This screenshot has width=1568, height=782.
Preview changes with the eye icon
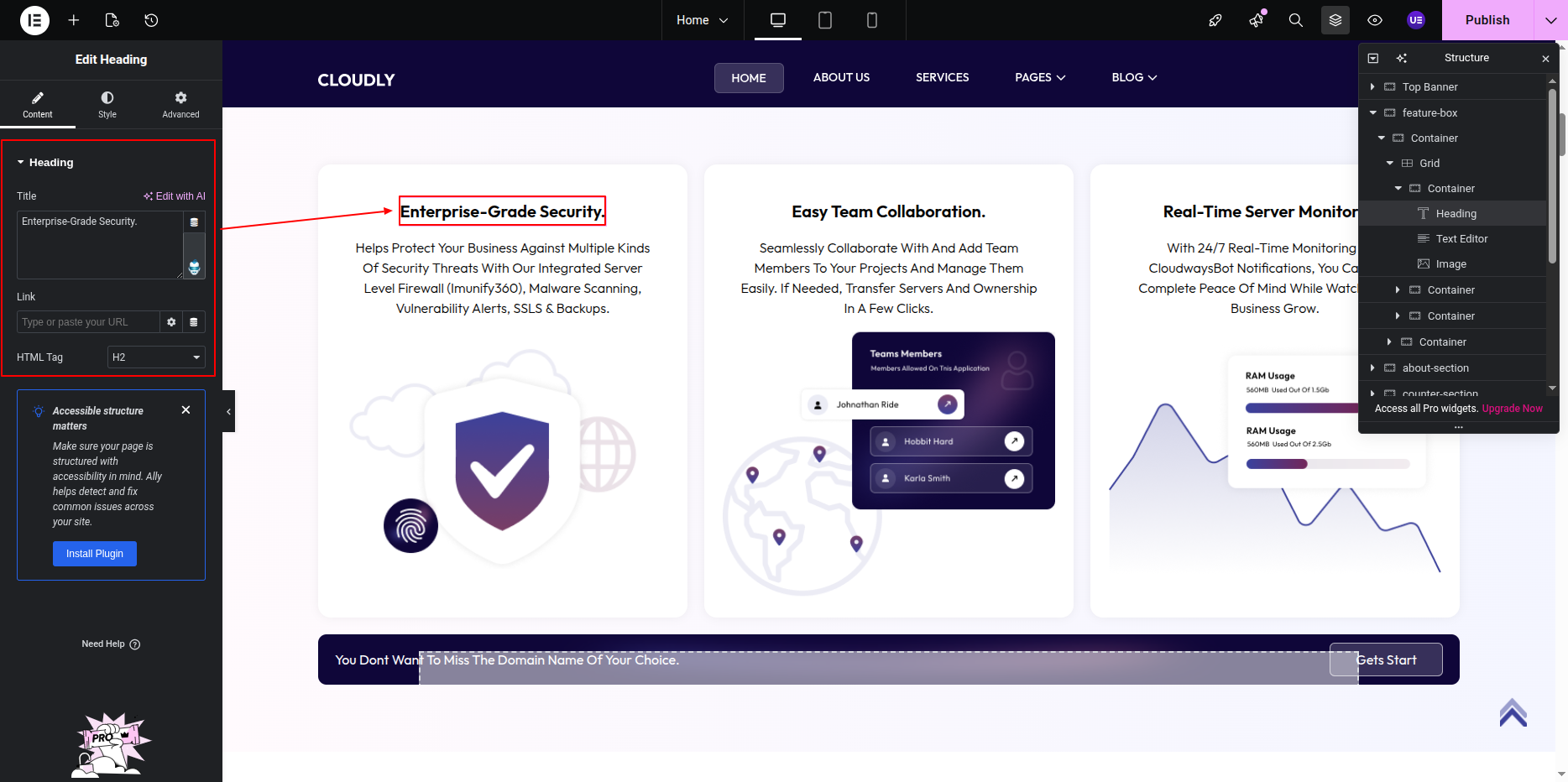1375,20
